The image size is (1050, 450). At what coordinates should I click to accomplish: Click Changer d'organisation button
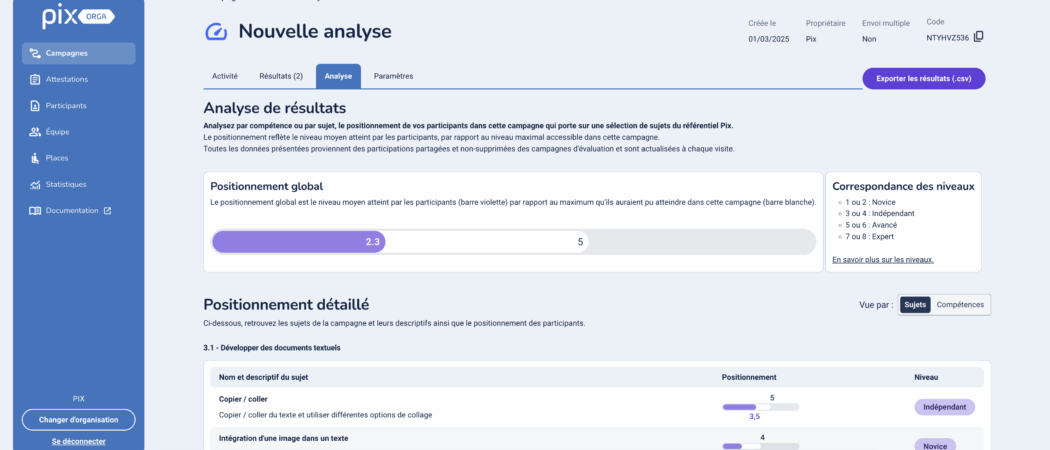(x=78, y=420)
